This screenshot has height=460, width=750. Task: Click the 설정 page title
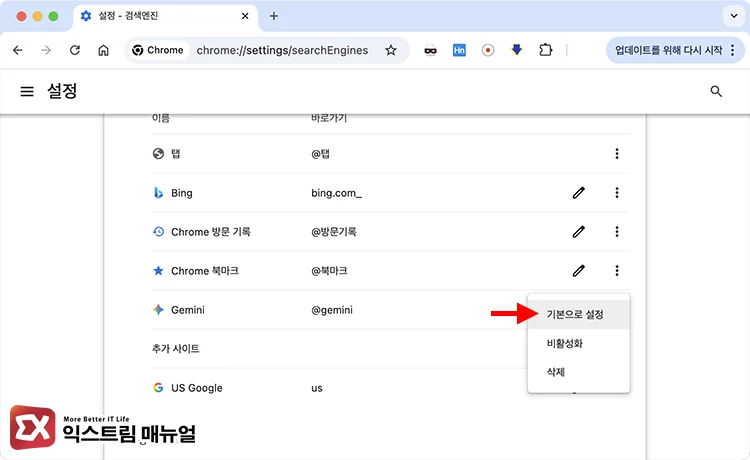(x=62, y=91)
